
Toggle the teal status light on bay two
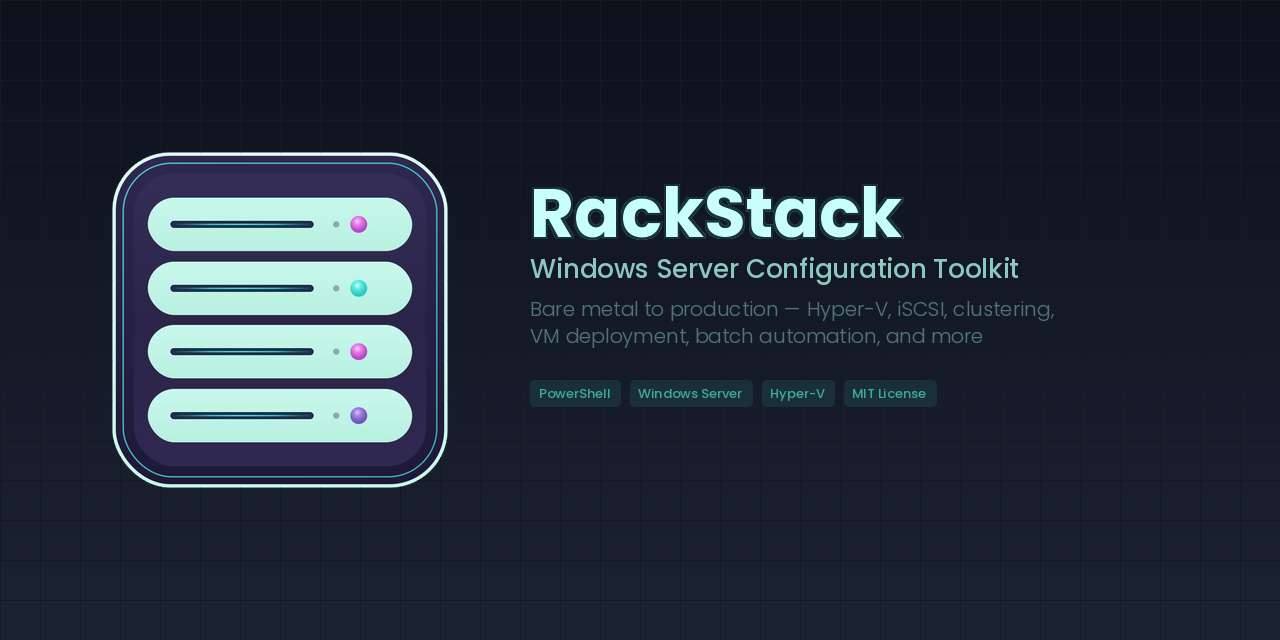(x=357, y=288)
